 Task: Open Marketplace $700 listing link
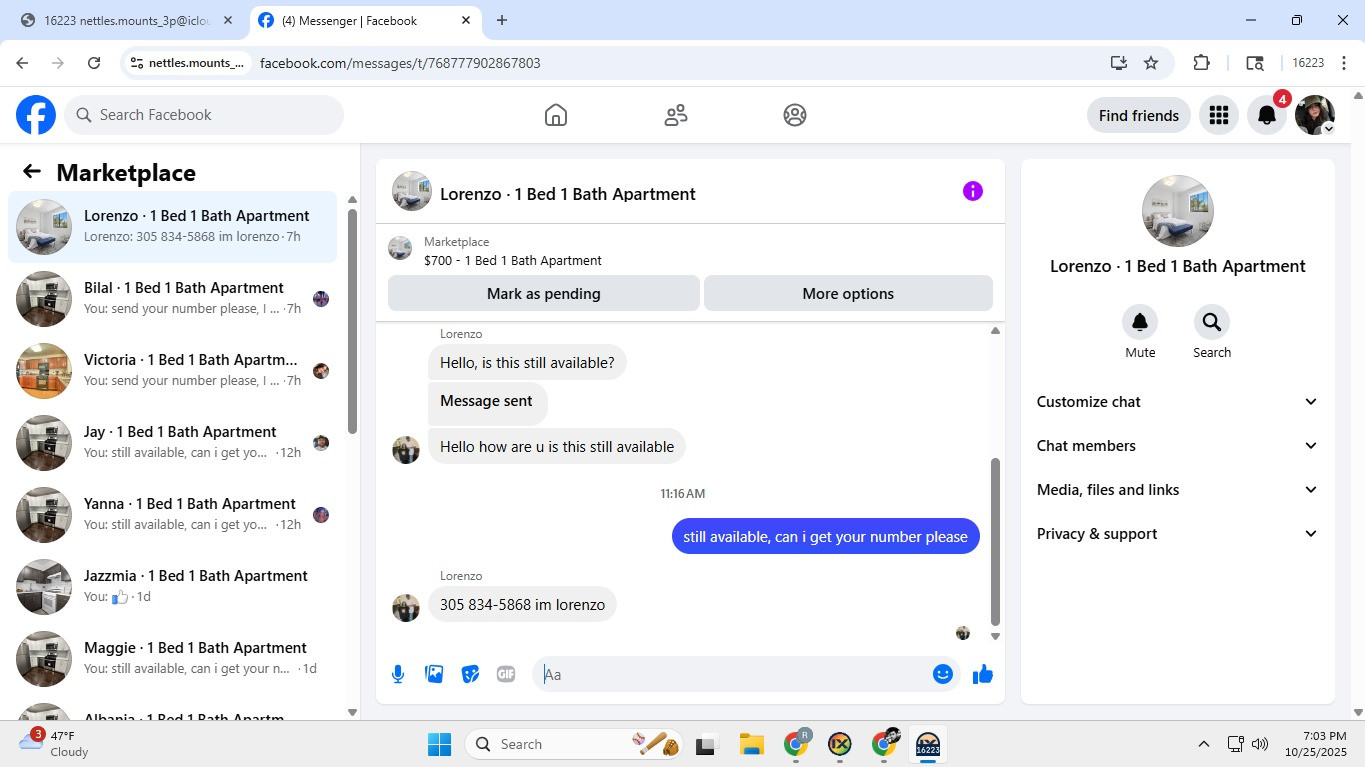(x=513, y=260)
